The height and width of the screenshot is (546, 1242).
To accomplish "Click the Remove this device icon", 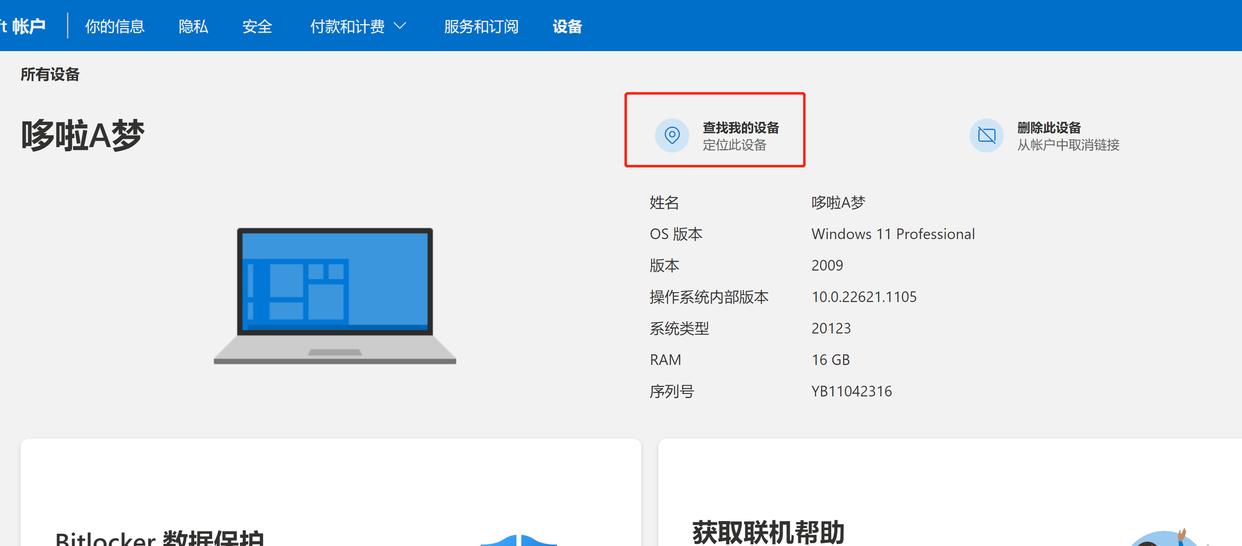I will (986, 135).
